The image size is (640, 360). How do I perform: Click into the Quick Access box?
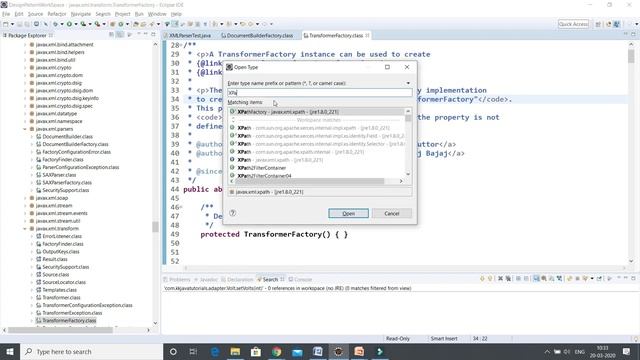click(573, 24)
